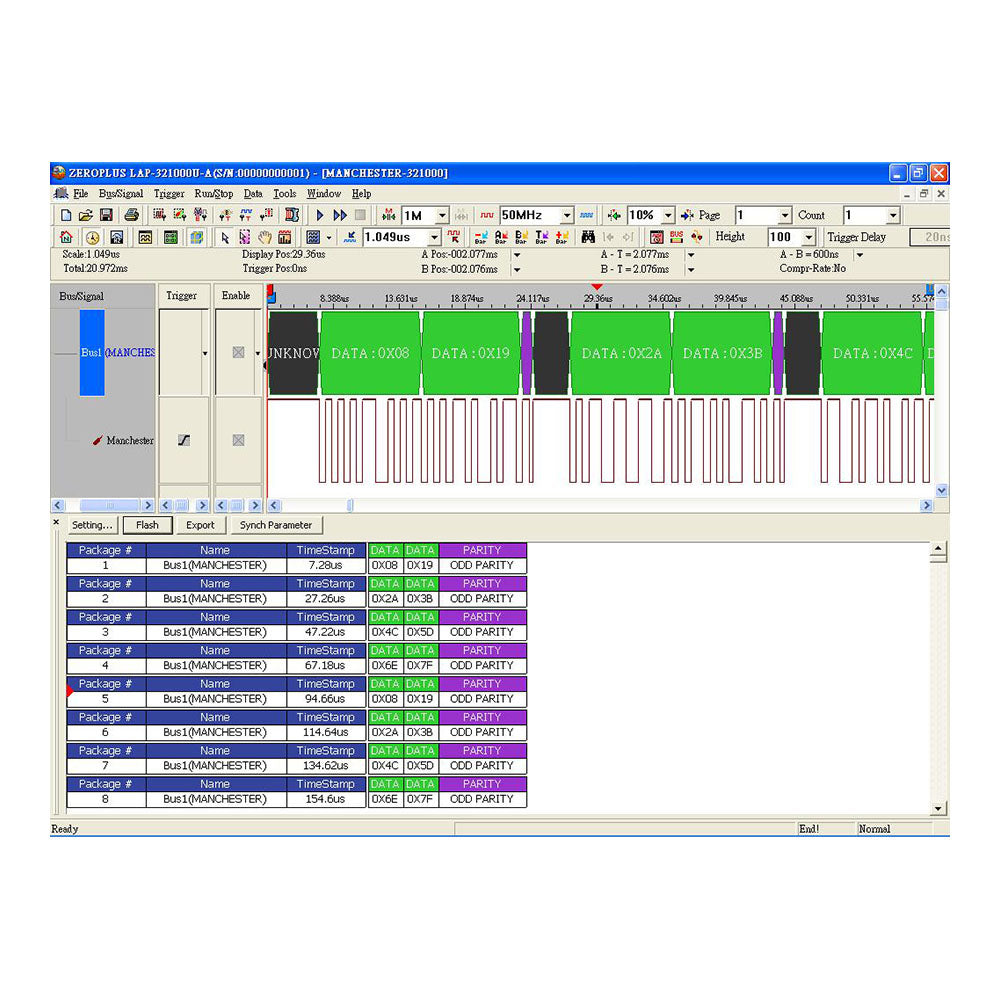
Task: Save the capture with the floppy disk icon
Action: pos(107,216)
